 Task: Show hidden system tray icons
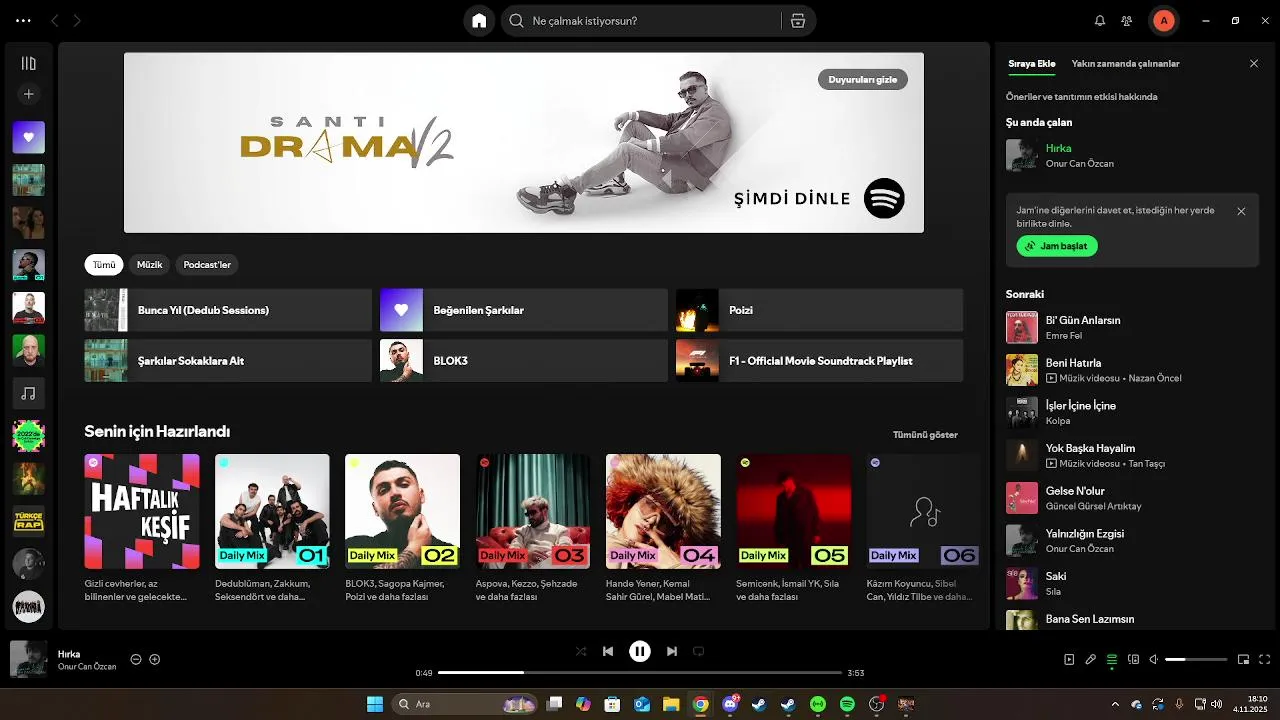1115,704
